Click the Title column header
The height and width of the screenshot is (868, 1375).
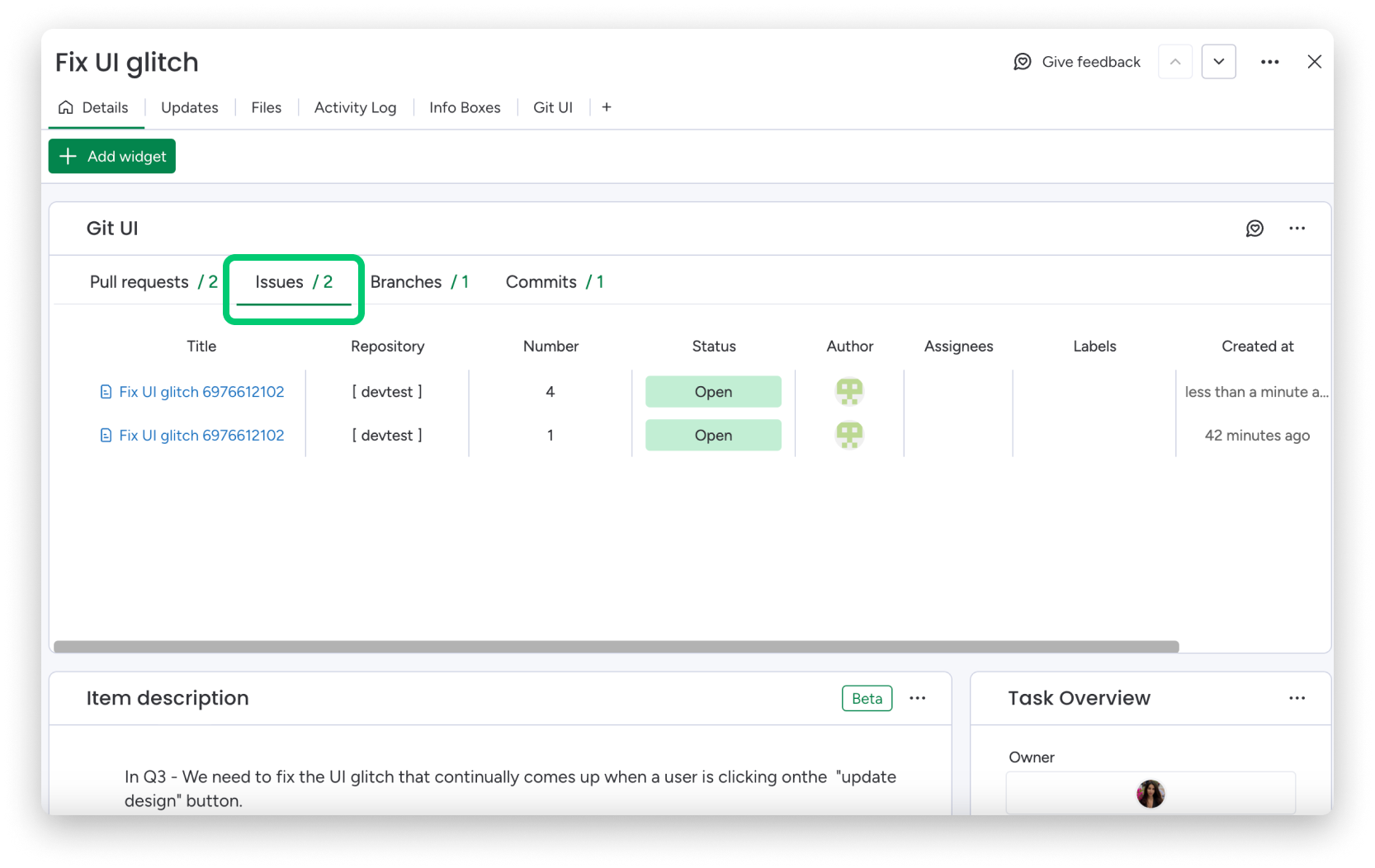tap(201, 347)
